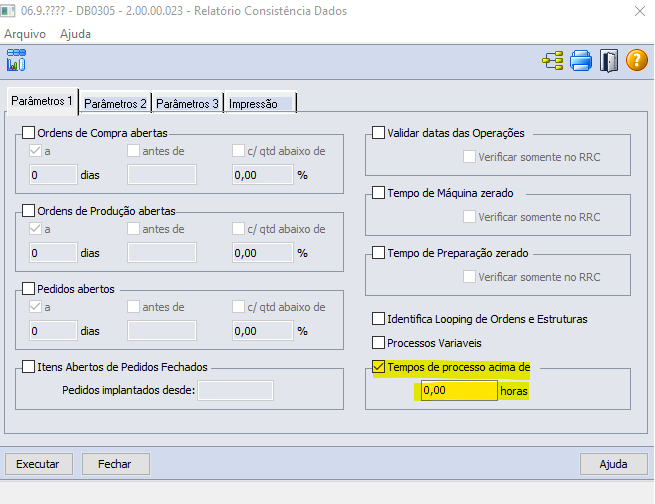Screen dimensions: 655x504
Task: Click the Executar button
Action: pos(39,464)
